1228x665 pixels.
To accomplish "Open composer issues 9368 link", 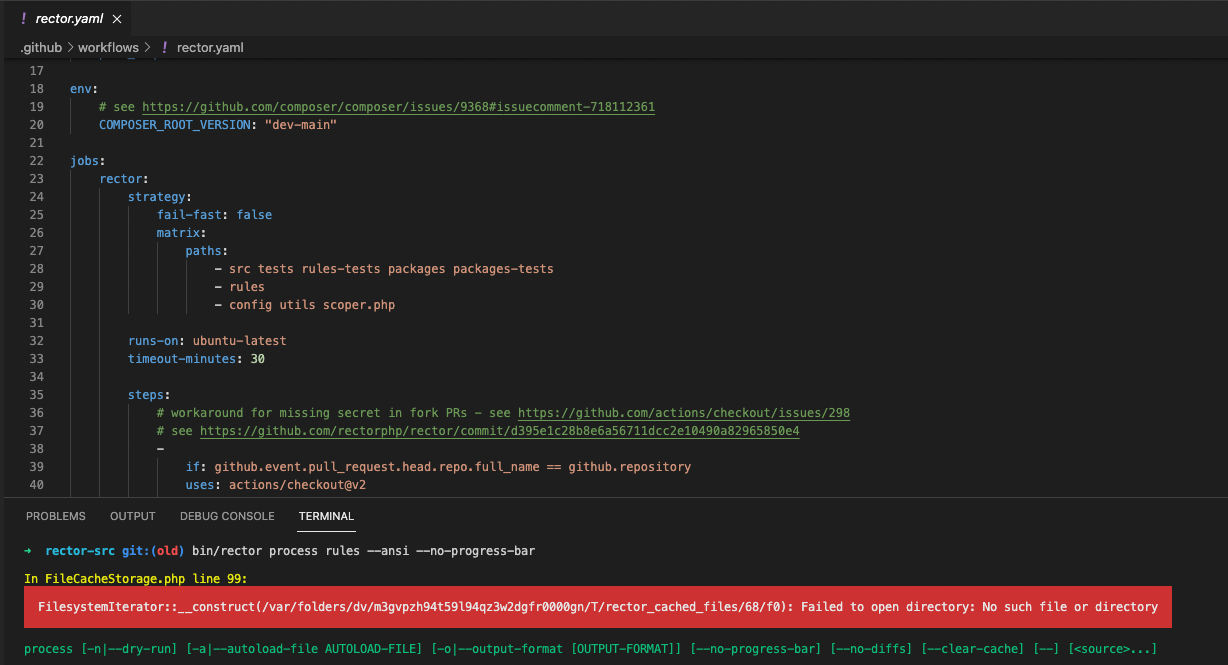I will pyautogui.click(x=399, y=107).
